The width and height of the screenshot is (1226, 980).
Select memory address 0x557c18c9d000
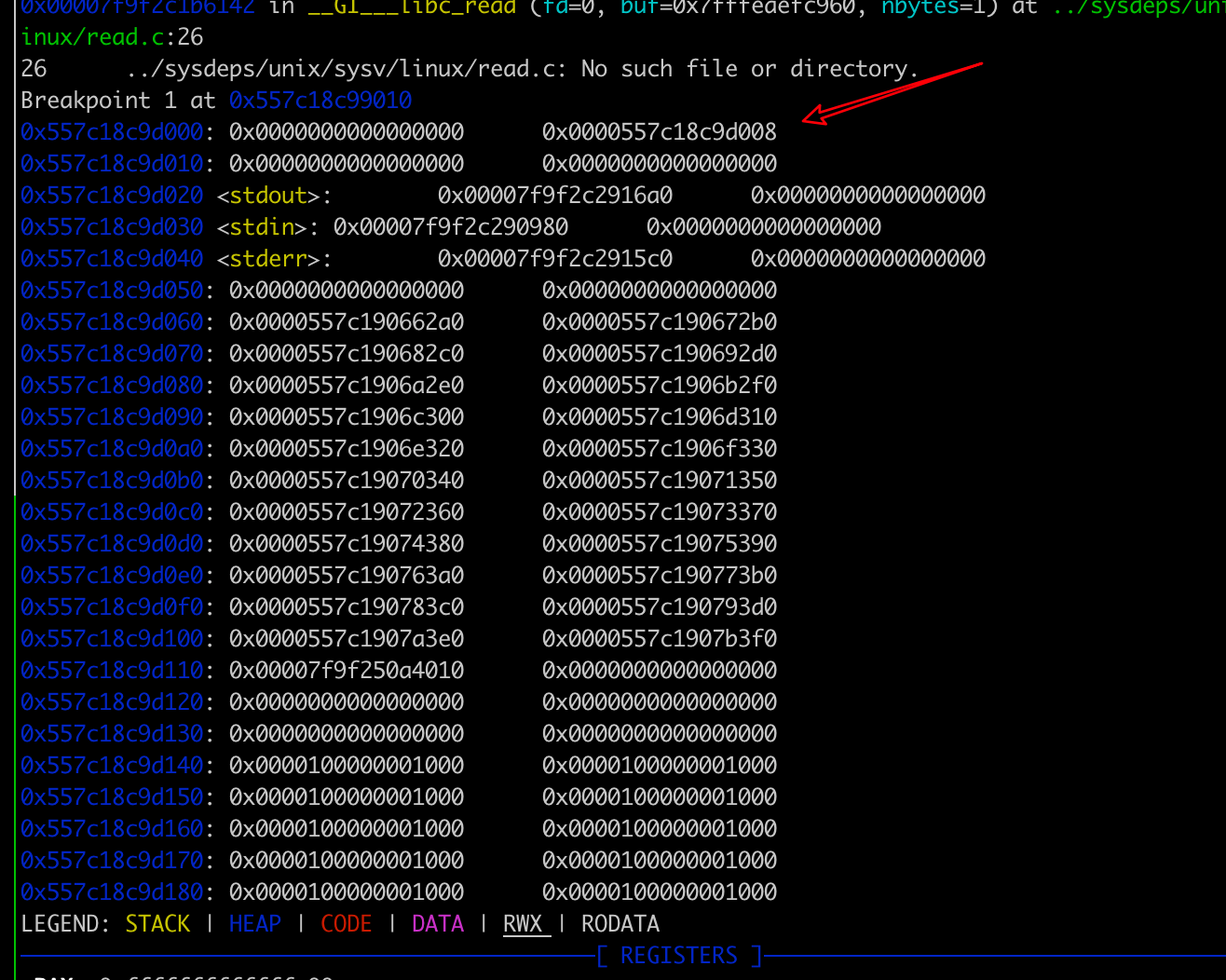tap(112, 132)
